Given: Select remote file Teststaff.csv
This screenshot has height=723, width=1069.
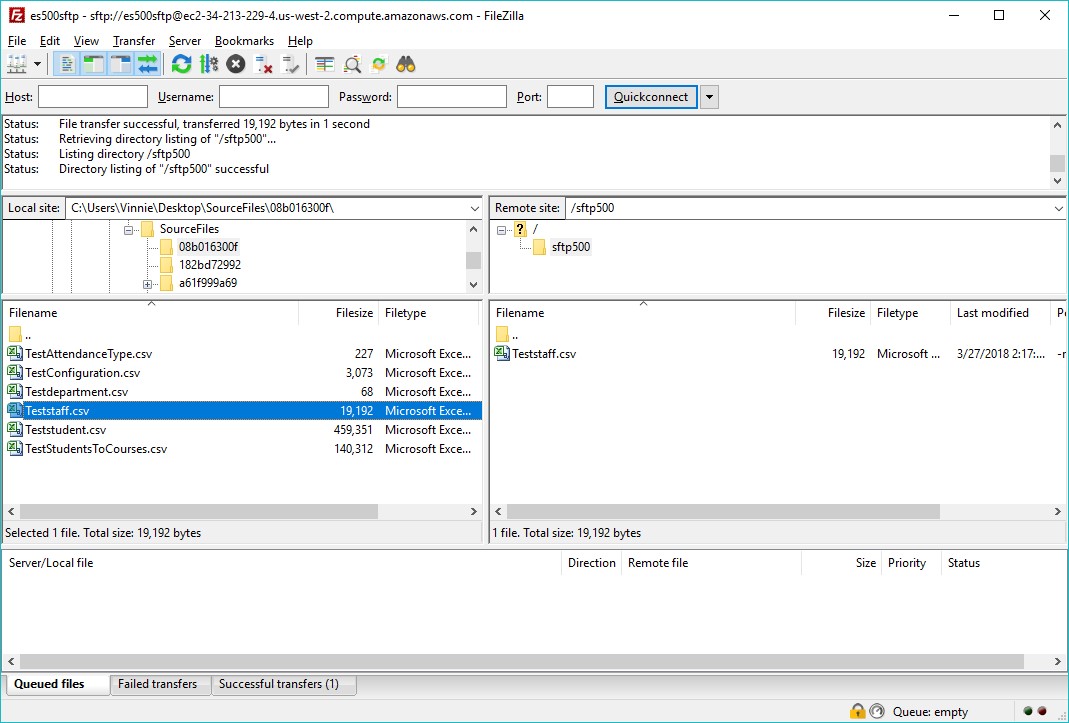Looking at the screenshot, I should click(x=779, y=354).
